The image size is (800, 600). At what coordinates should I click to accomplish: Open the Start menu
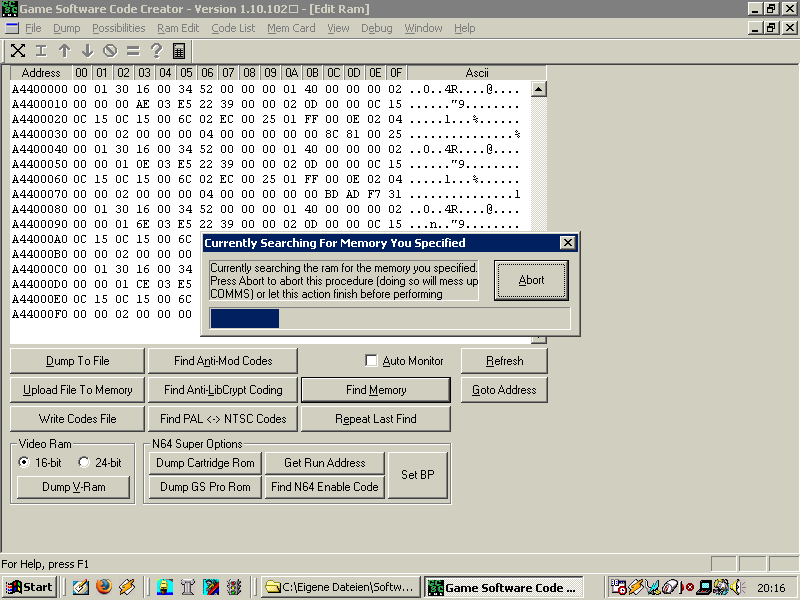pyautogui.click(x=29, y=587)
